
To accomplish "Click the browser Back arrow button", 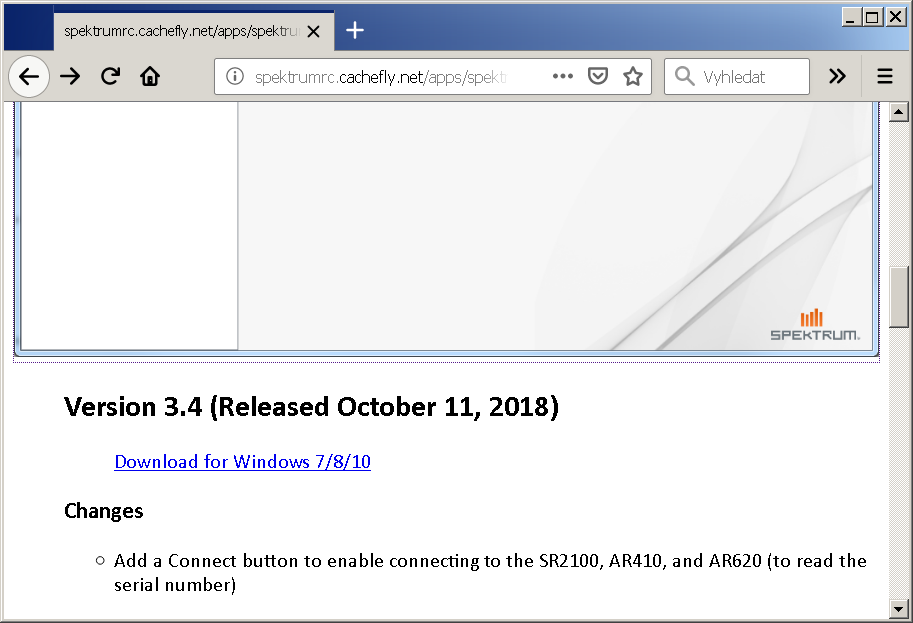I will tap(29, 77).
